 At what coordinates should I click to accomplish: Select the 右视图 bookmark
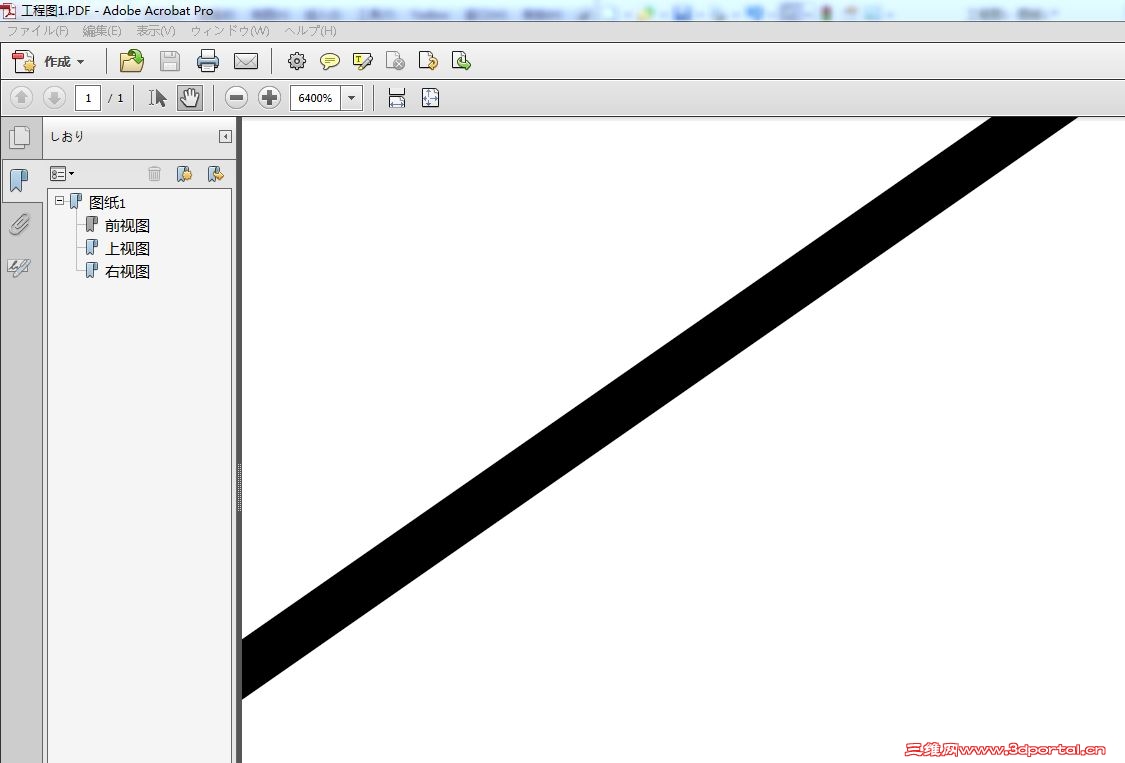[127, 272]
